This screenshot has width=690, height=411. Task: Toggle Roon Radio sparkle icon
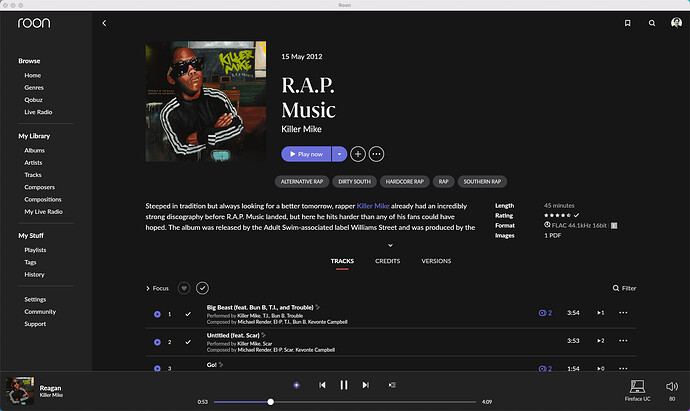[297, 385]
